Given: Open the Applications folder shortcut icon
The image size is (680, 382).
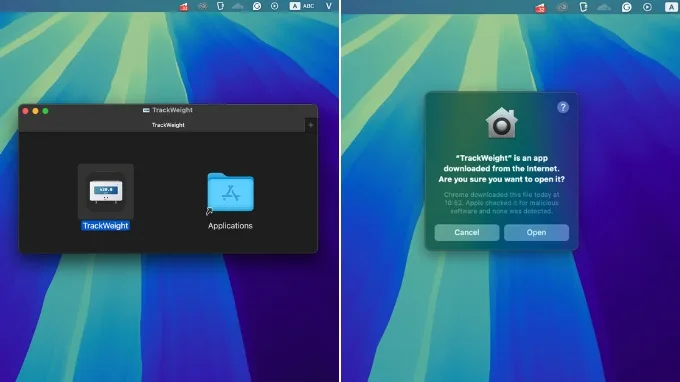Looking at the screenshot, I should (230, 192).
